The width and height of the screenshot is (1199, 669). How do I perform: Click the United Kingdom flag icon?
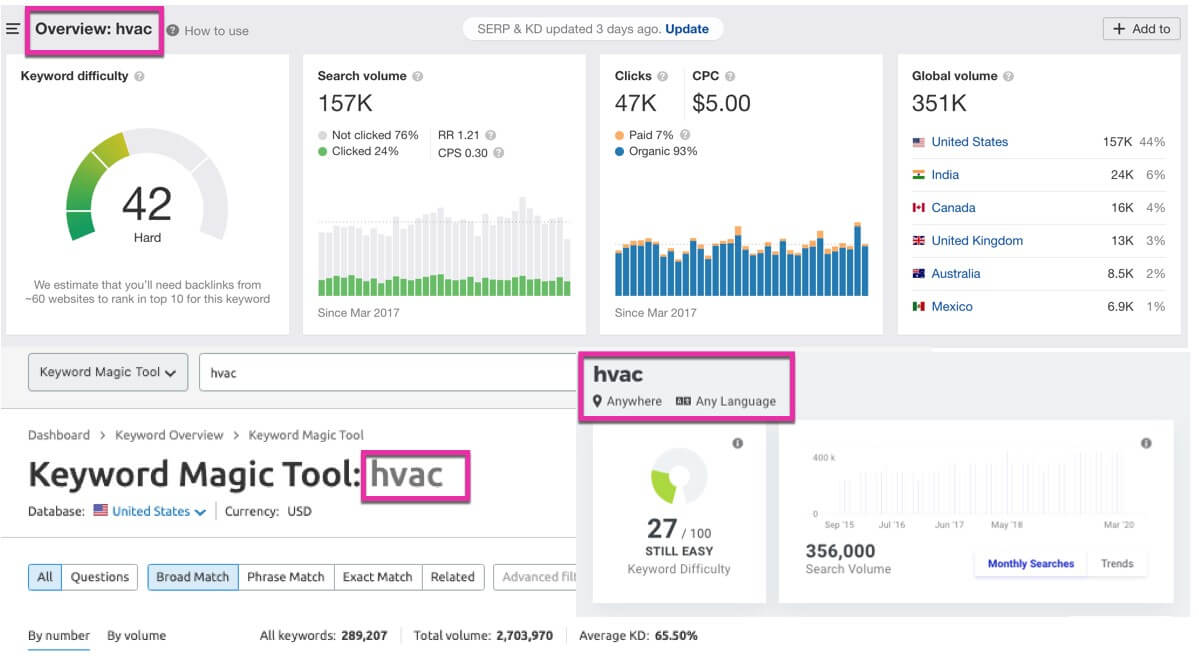[x=918, y=241]
